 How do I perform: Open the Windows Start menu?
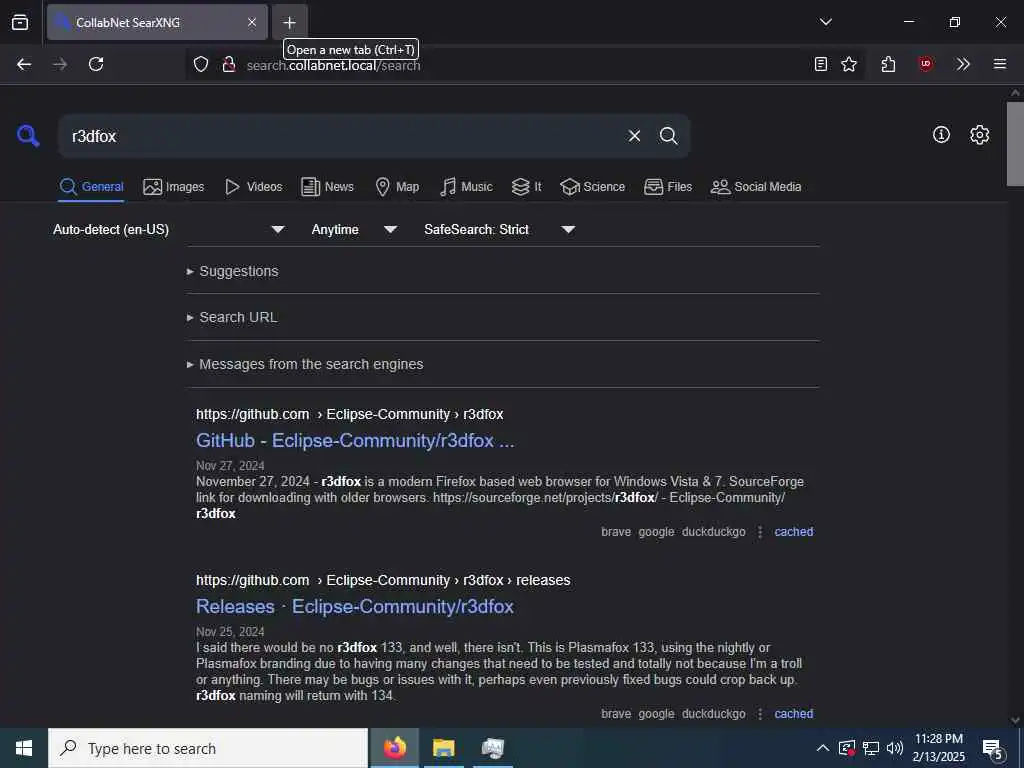point(24,748)
